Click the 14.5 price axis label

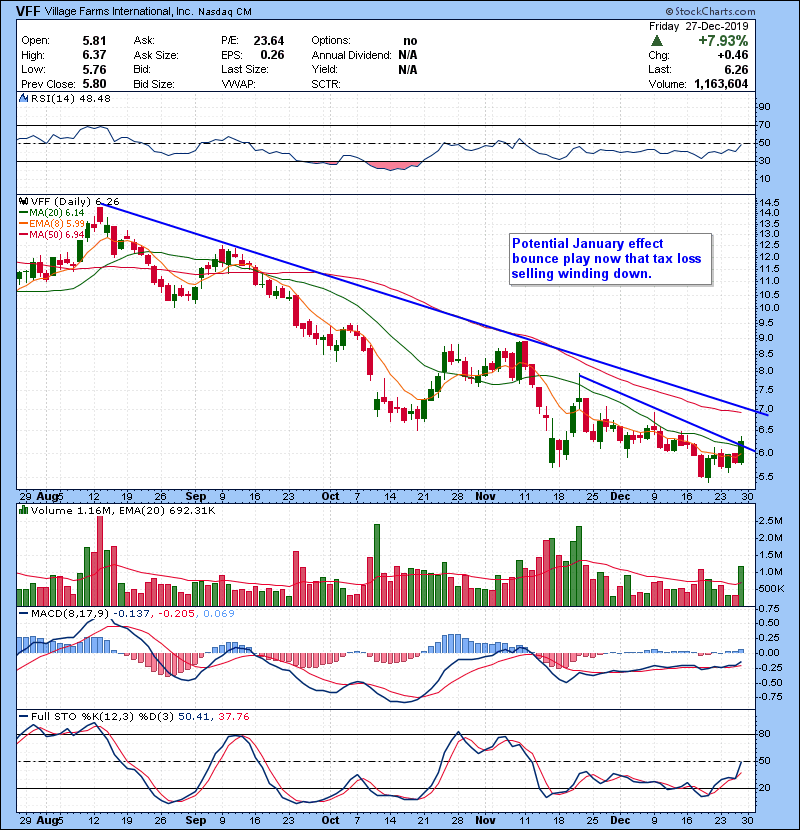(769, 203)
